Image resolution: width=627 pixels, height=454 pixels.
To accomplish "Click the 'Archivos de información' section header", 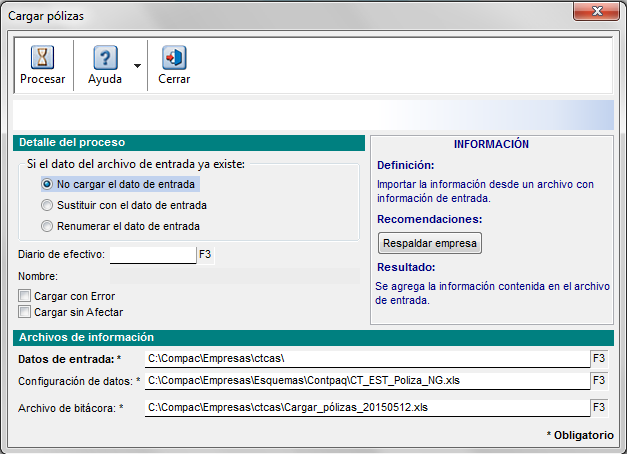I will click(x=314, y=338).
